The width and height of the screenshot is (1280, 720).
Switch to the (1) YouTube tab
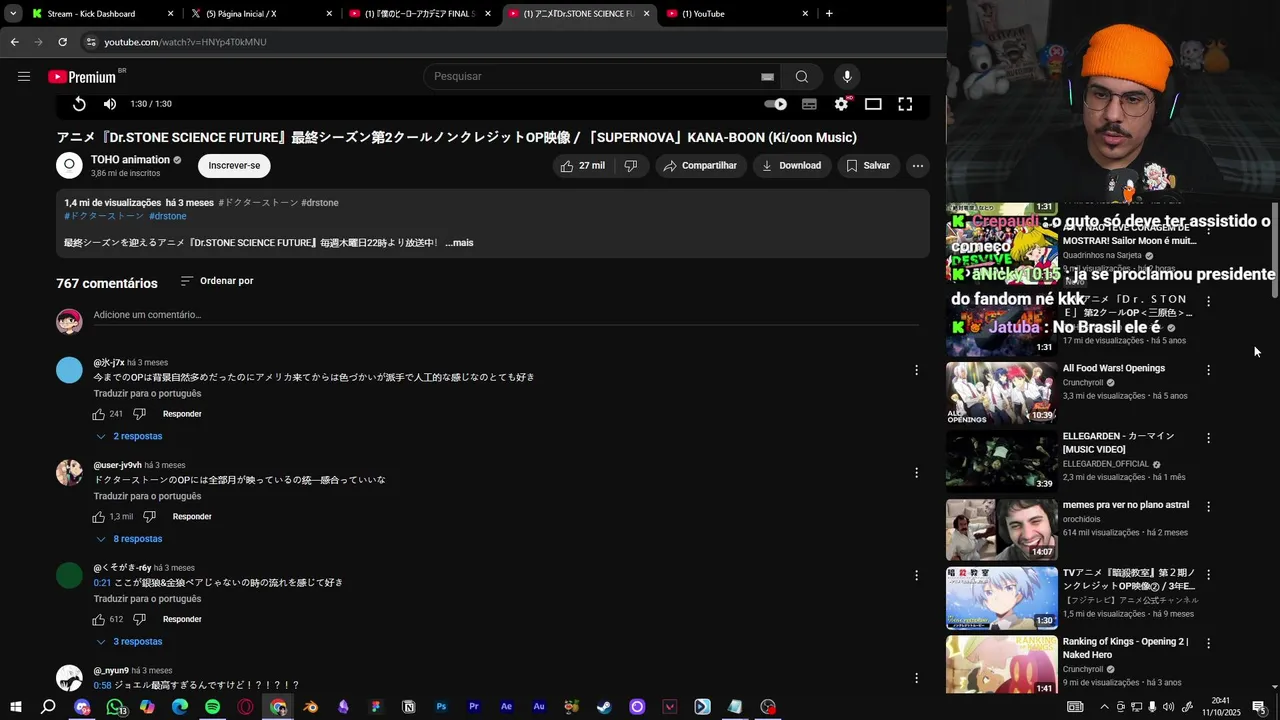pyautogui.click(x=738, y=14)
